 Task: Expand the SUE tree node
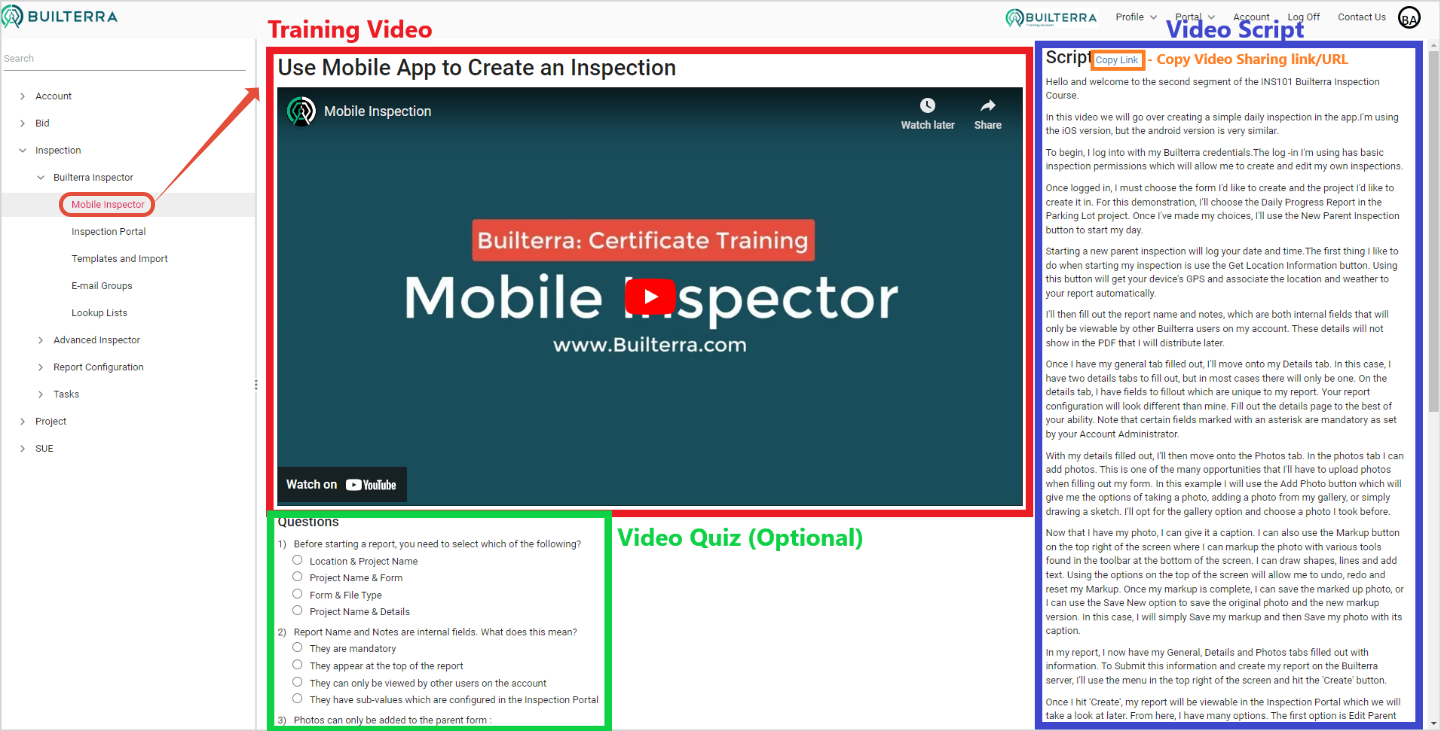pos(23,448)
